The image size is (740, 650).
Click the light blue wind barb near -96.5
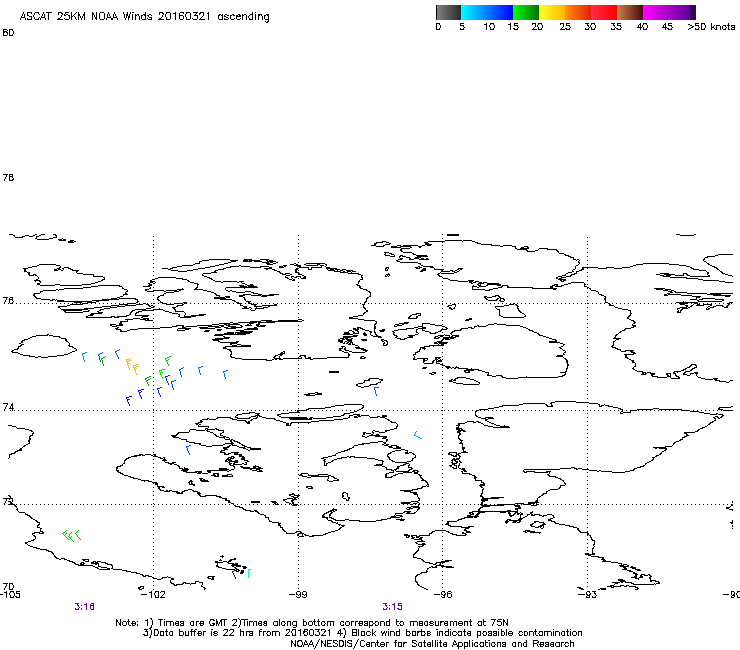(x=418, y=435)
